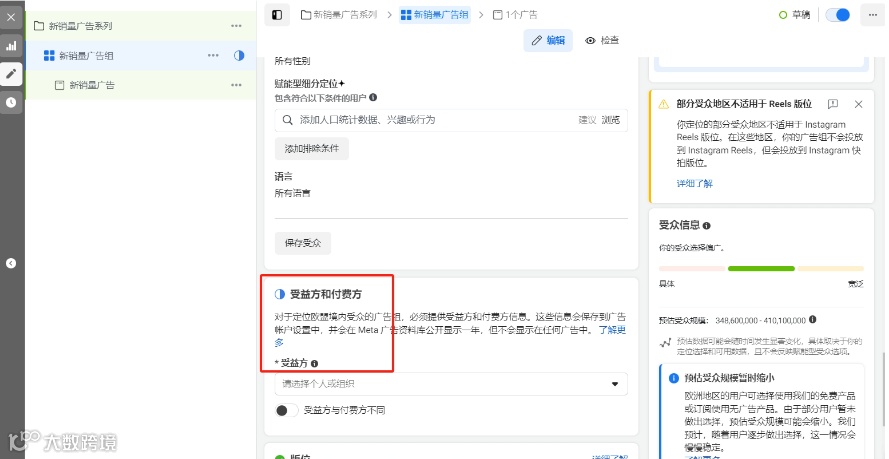Screen dimensions: 889x459
Task: Open the bar chart performance icon in sidebar
Action: click(11, 46)
